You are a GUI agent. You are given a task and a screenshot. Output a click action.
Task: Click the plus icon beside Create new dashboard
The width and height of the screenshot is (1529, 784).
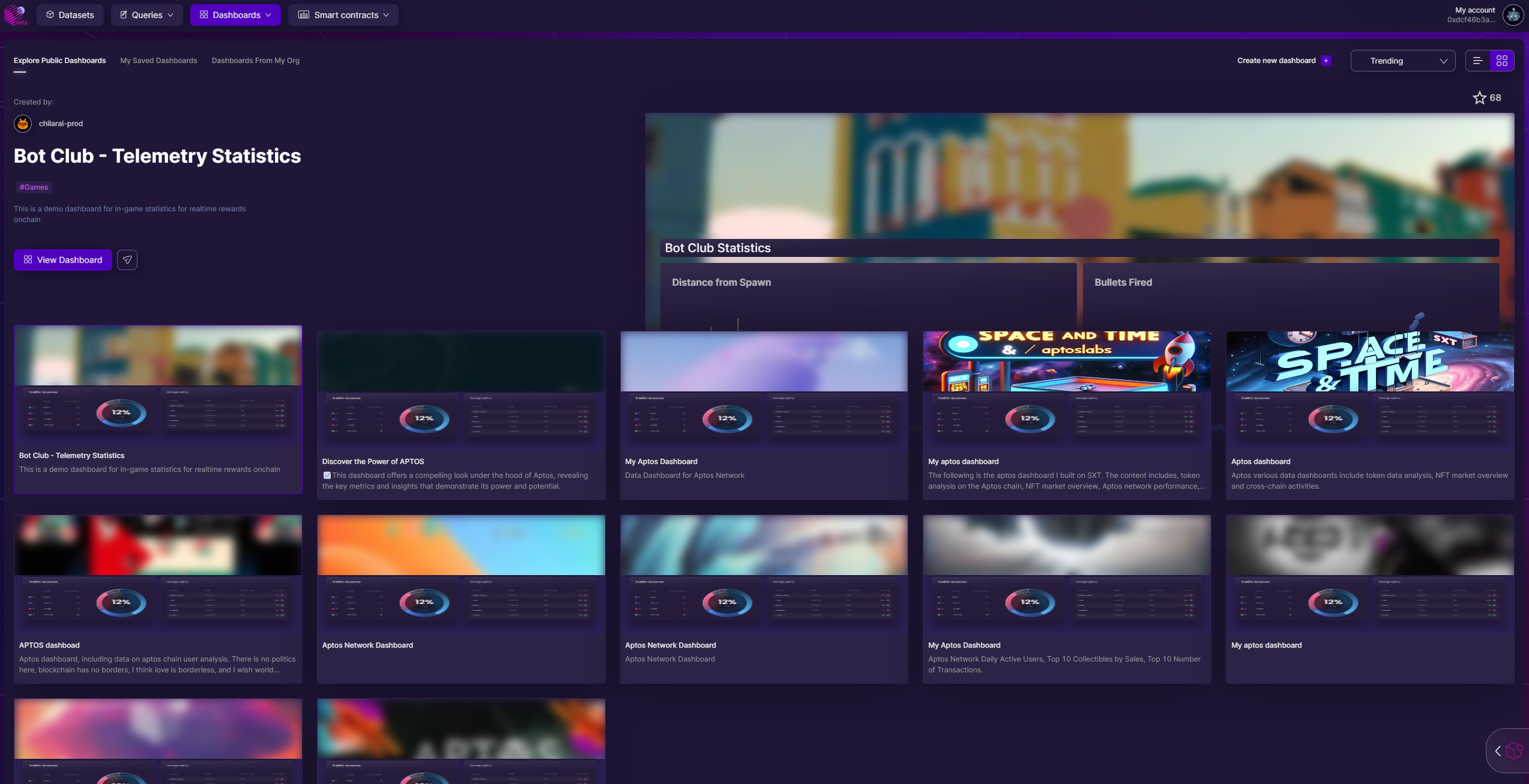[x=1326, y=61]
